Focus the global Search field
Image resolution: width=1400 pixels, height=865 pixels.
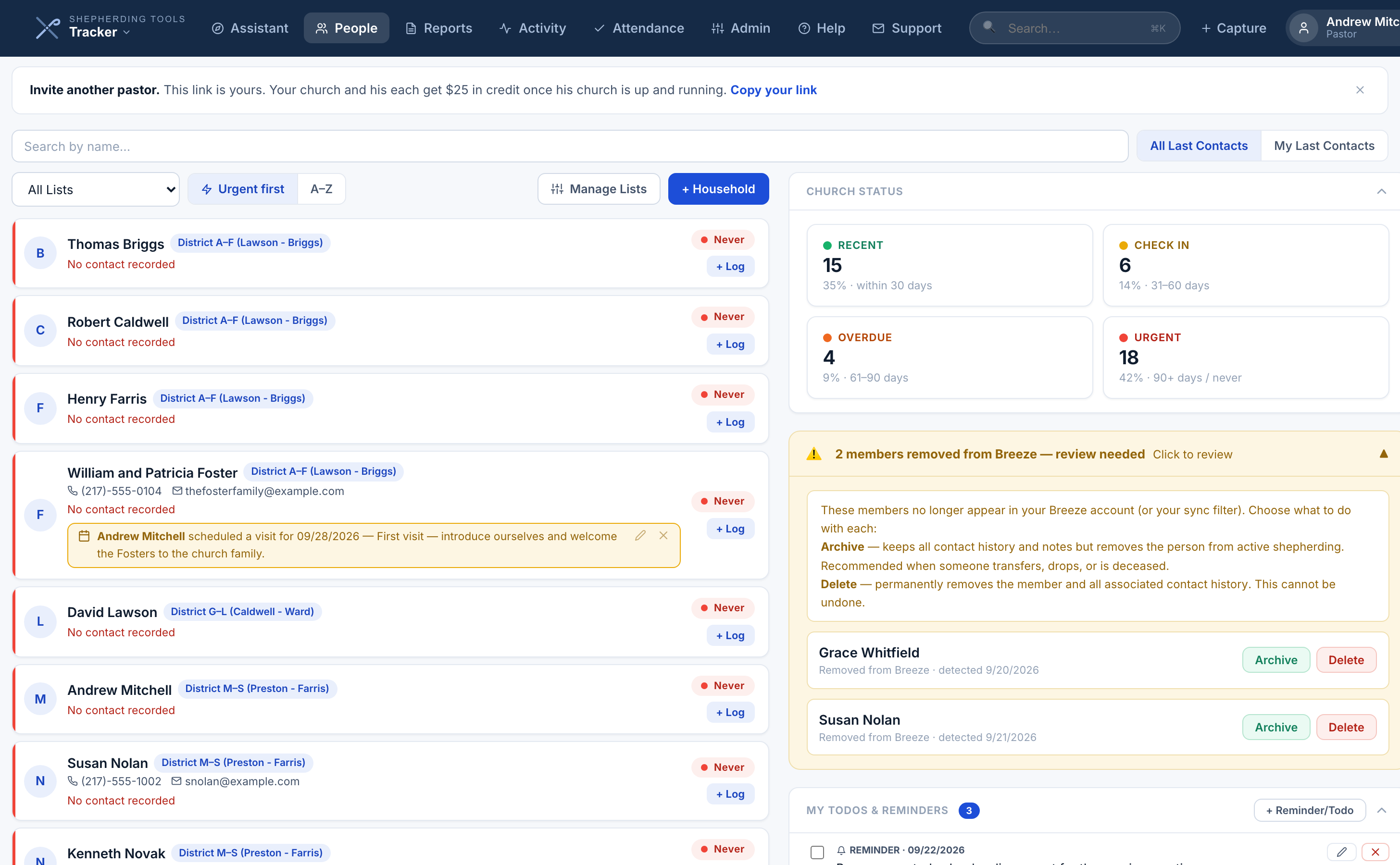coord(1075,28)
